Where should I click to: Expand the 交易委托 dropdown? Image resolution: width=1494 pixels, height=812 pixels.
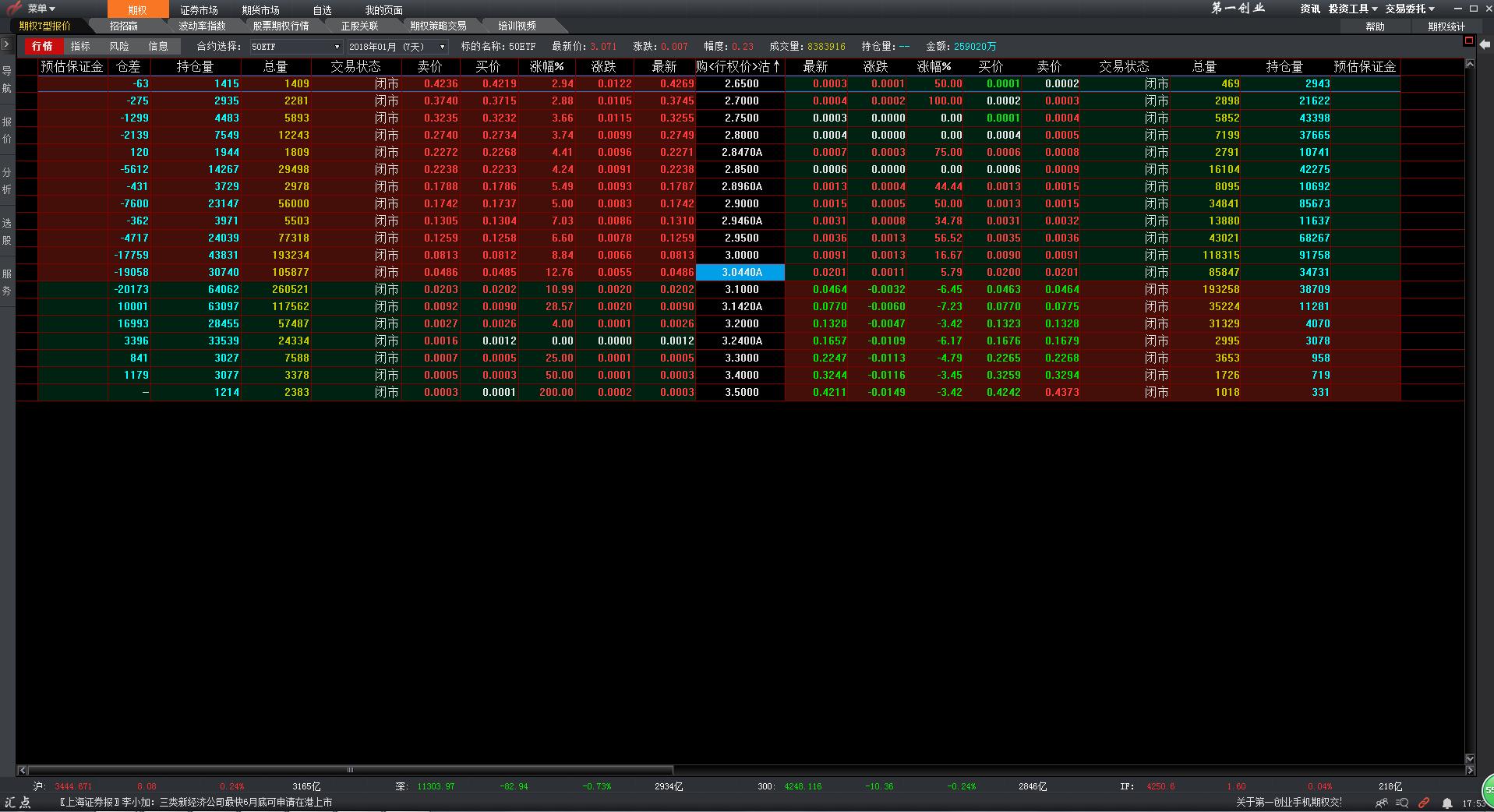(x=1410, y=9)
